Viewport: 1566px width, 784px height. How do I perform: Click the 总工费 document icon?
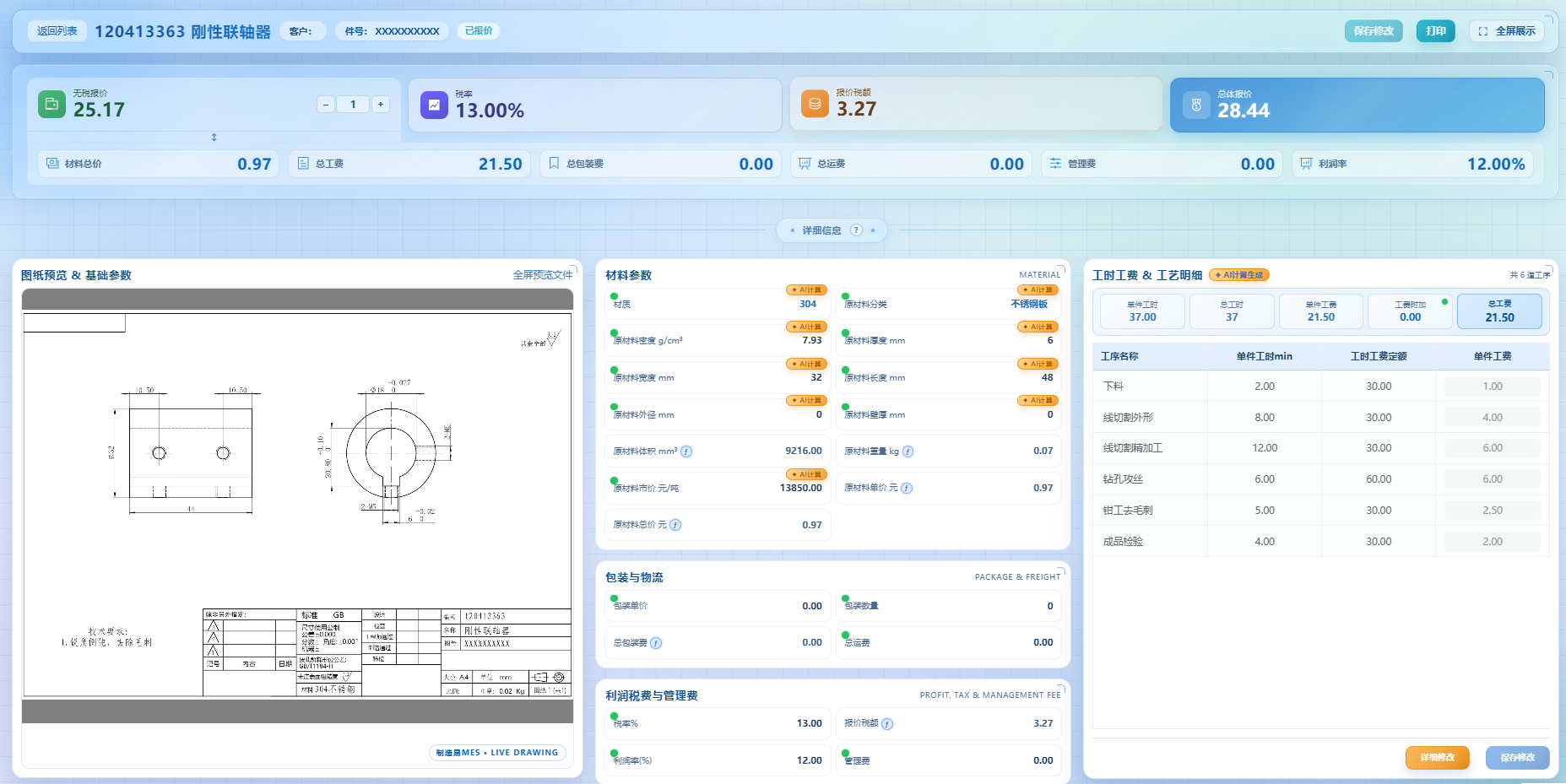[304, 163]
